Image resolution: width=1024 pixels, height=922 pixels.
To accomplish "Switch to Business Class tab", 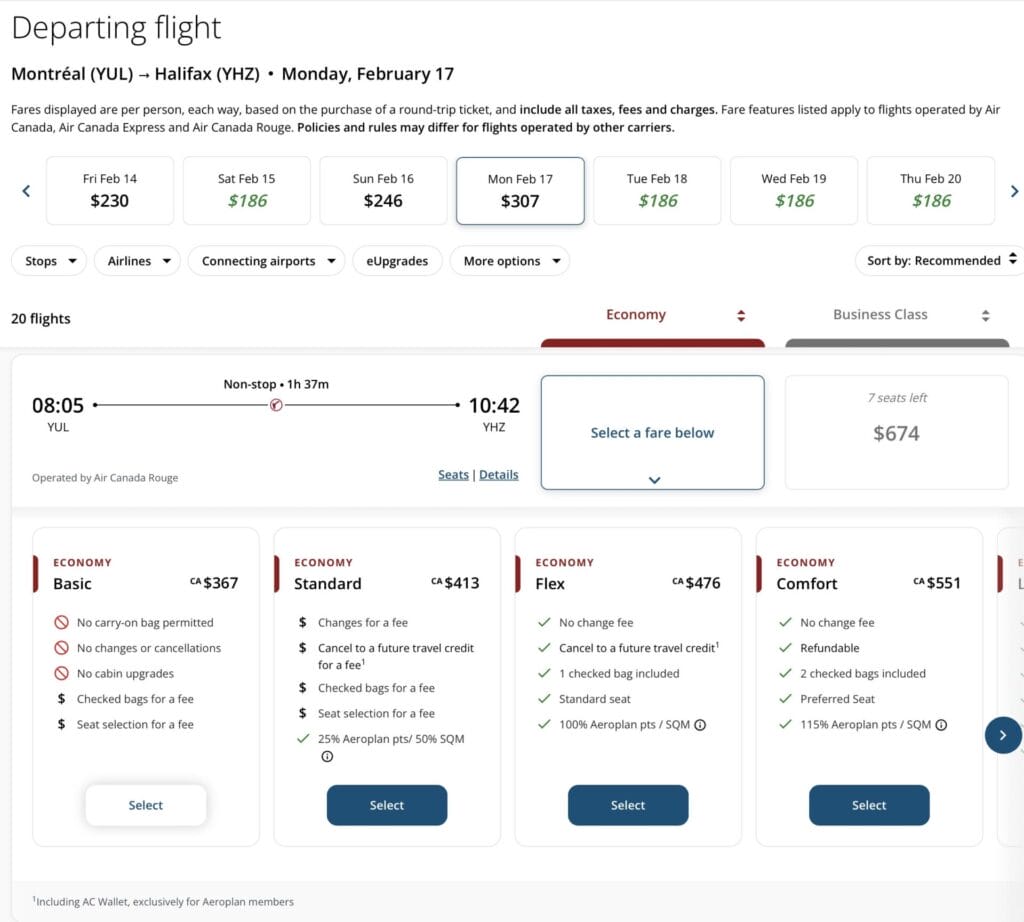I will [x=880, y=315].
